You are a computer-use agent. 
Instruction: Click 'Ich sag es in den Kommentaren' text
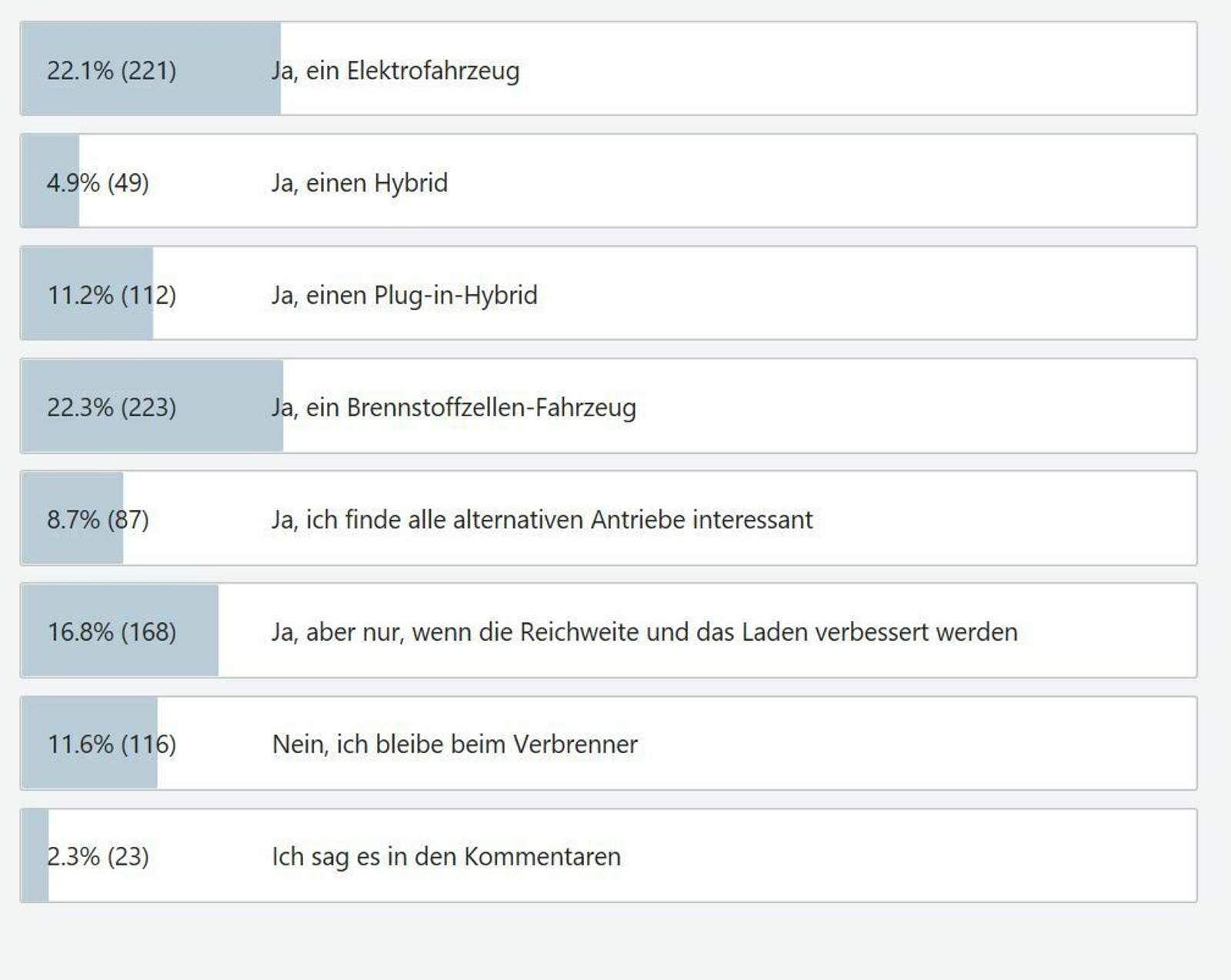click(446, 856)
